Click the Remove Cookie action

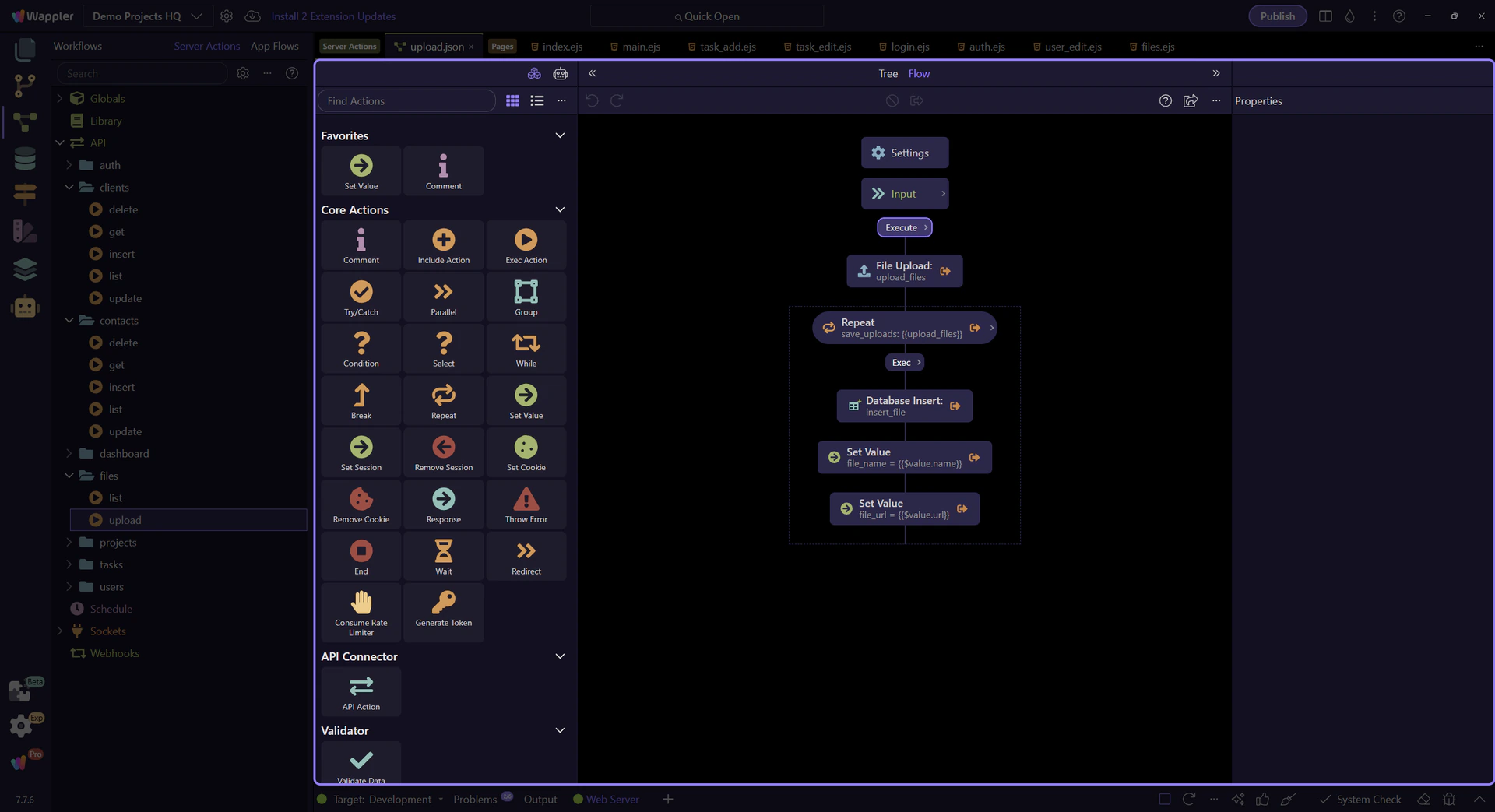click(x=361, y=504)
